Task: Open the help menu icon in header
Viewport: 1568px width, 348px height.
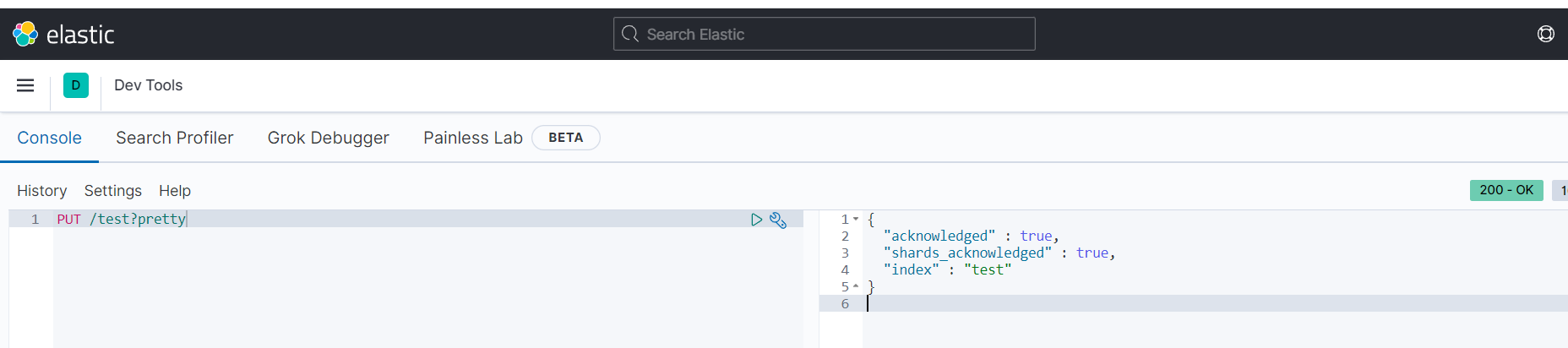Action: pyautogui.click(x=1545, y=34)
